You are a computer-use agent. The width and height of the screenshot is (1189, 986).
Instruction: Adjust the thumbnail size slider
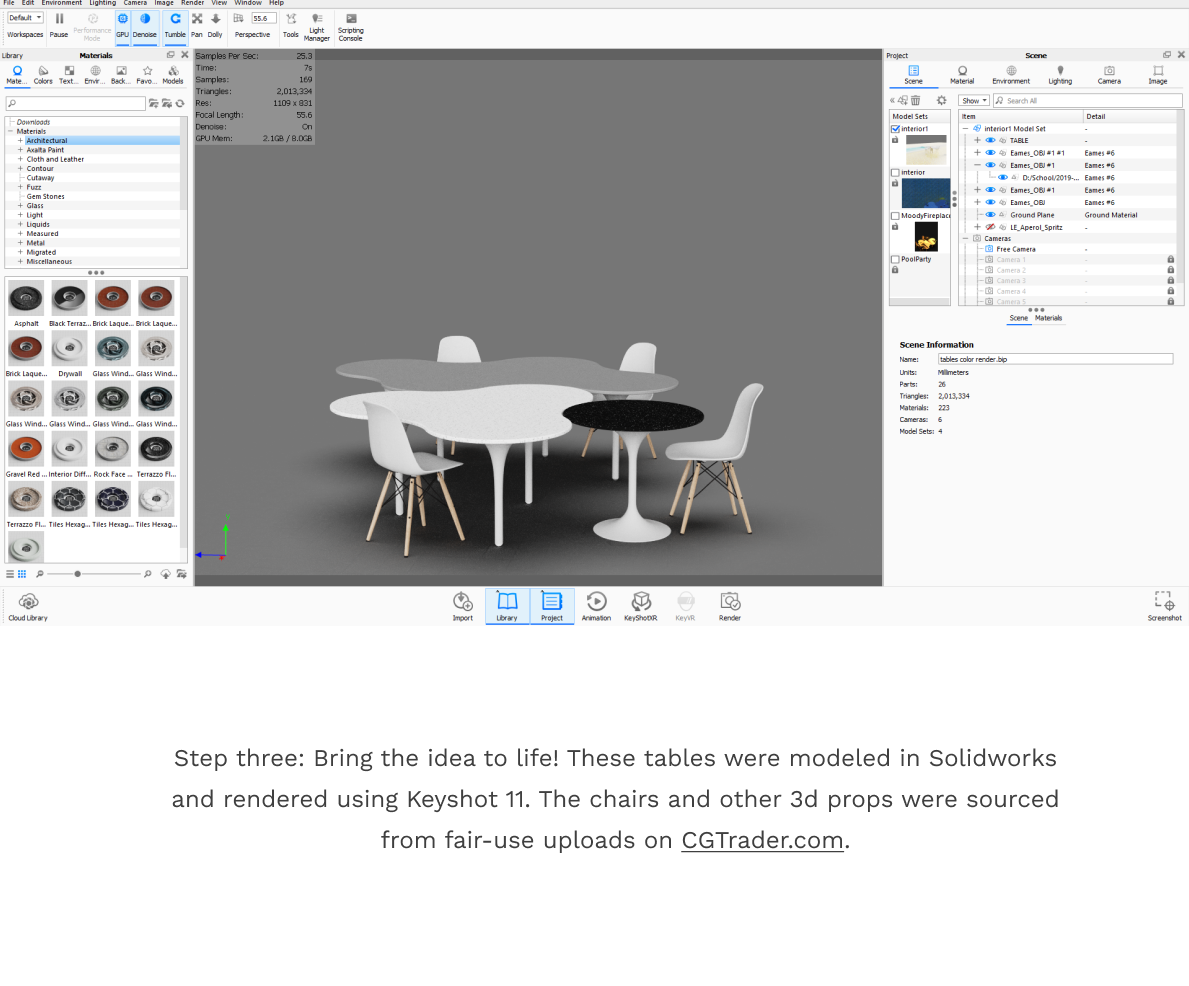click(77, 574)
